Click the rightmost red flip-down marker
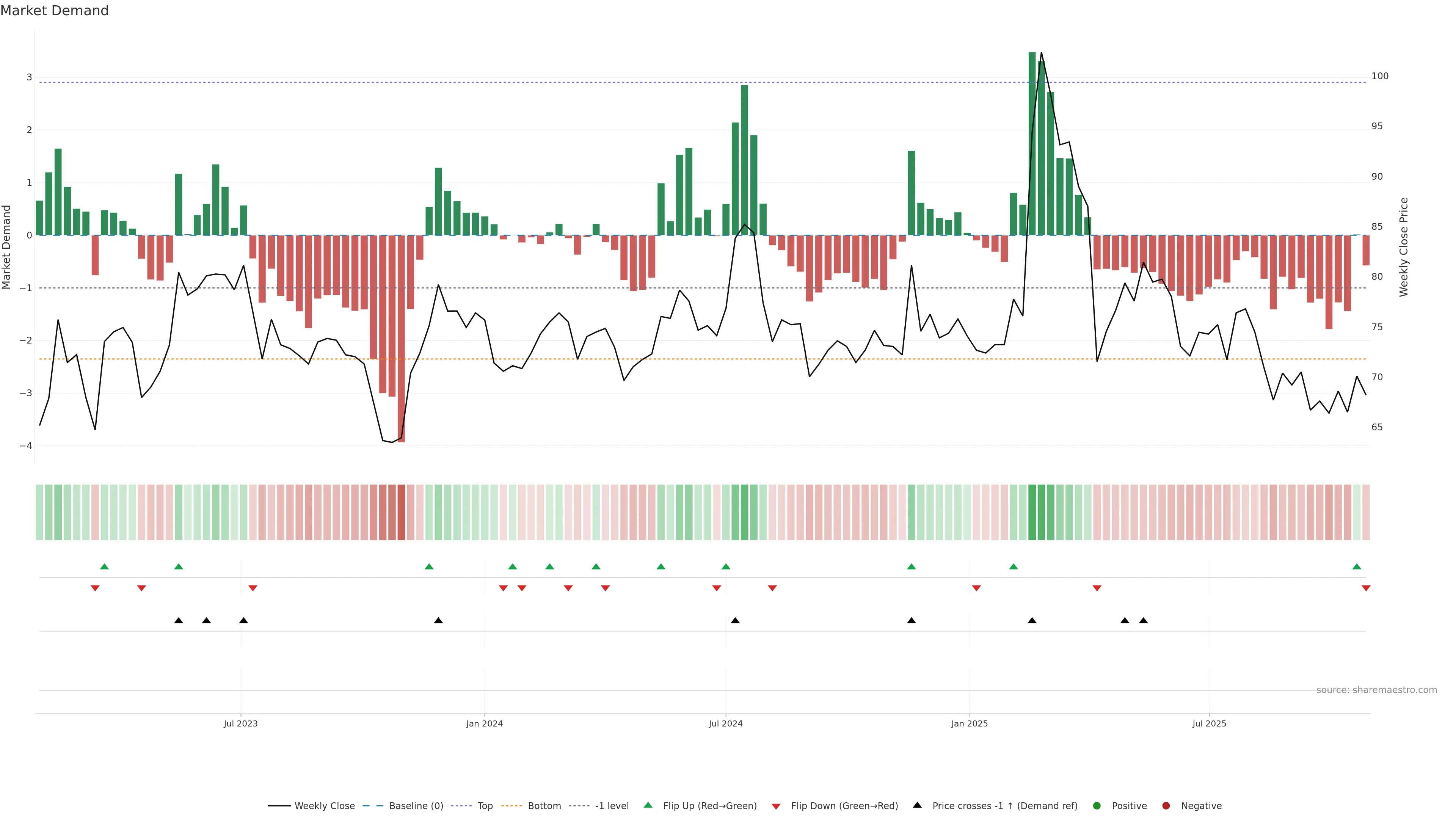Screen dimensions: 1456x819 [1366, 588]
